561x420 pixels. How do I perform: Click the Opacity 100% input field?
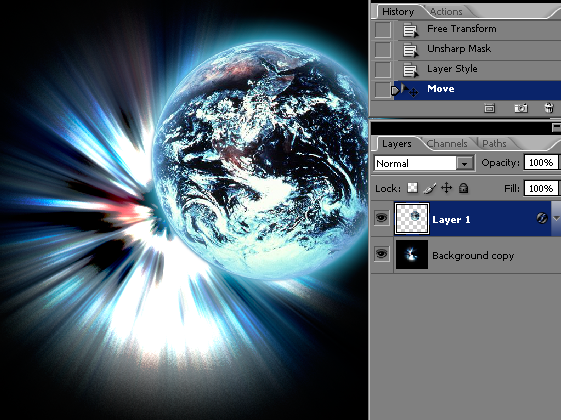(541, 163)
